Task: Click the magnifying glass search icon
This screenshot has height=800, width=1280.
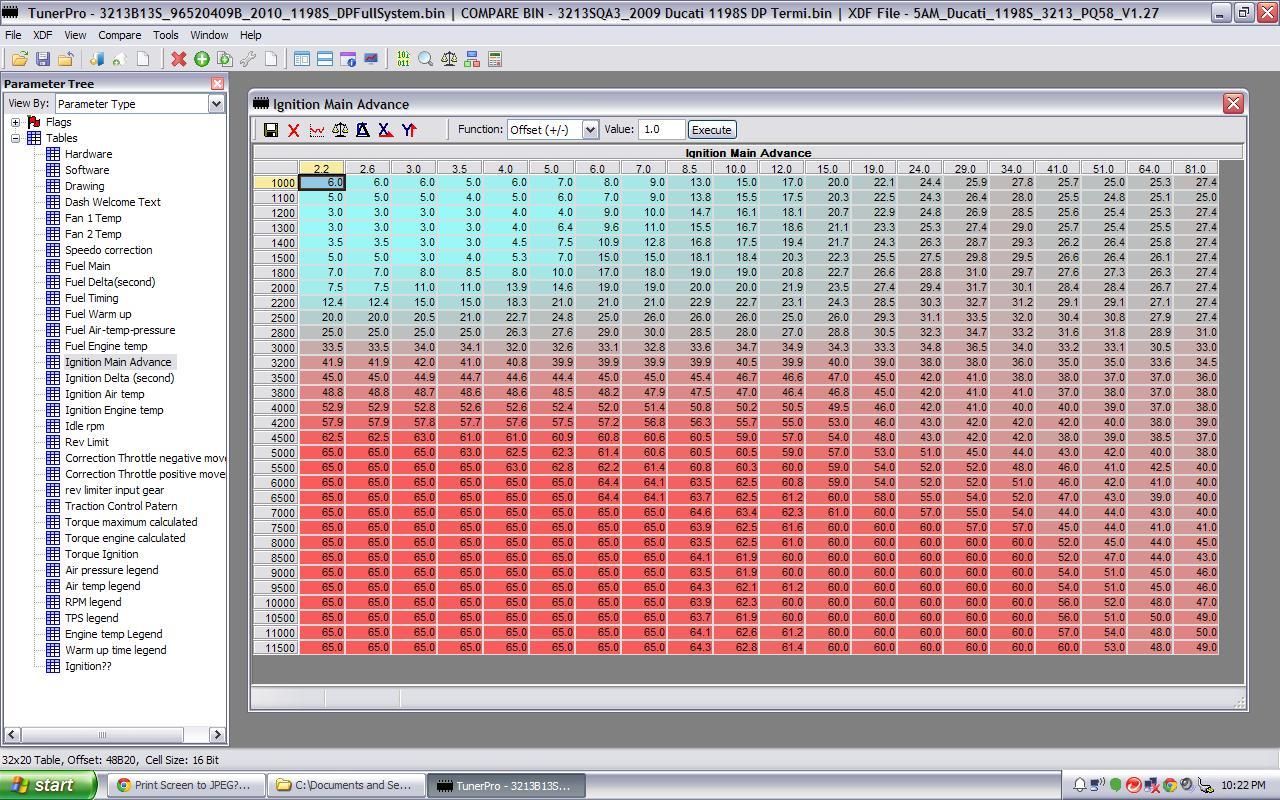Action: tap(426, 59)
